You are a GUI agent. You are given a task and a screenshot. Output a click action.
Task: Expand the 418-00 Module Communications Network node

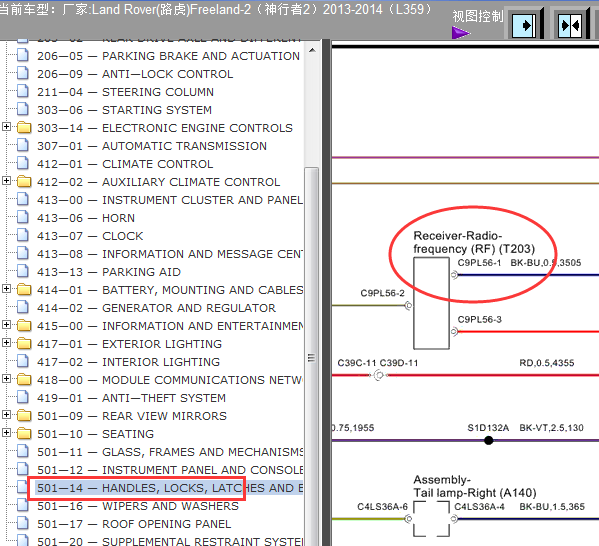click(6, 379)
